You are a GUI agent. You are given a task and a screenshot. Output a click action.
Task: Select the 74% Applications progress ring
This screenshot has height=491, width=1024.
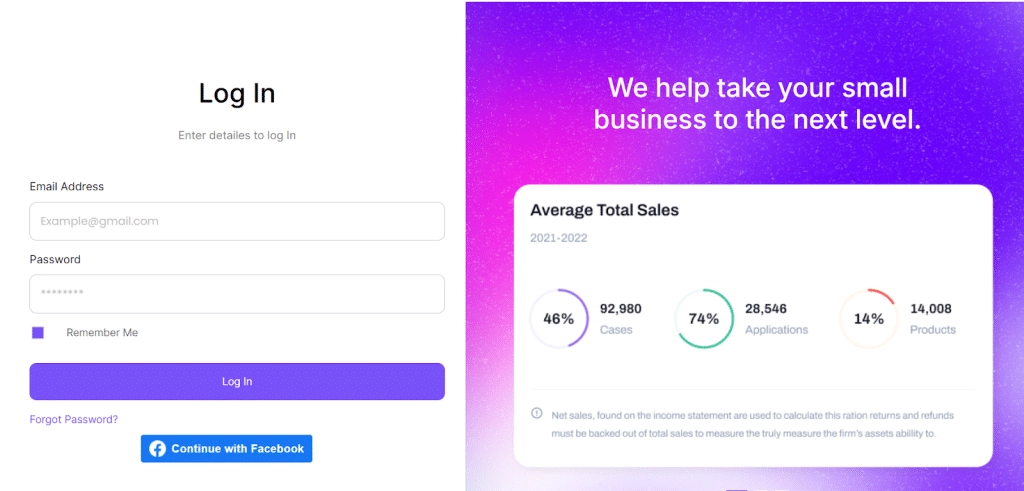[704, 319]
